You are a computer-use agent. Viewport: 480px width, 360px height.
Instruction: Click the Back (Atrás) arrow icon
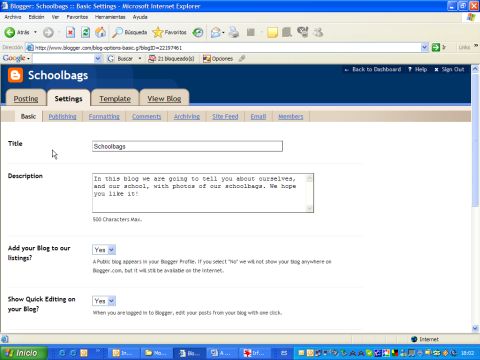pyautogui.click(x=10, y=32)
